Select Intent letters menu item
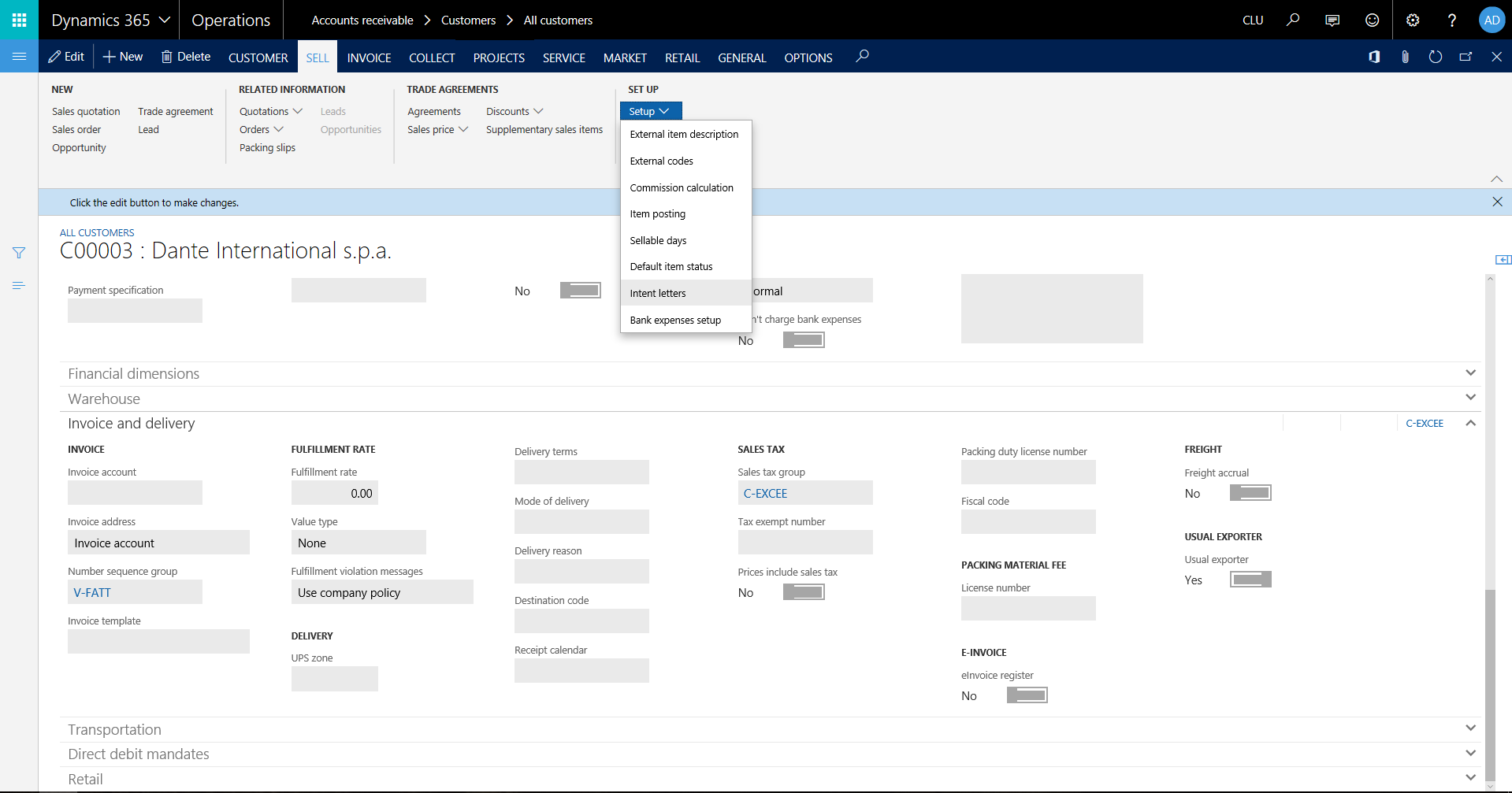Screen dimensions: 1512x793 click(x=686, y=293)
